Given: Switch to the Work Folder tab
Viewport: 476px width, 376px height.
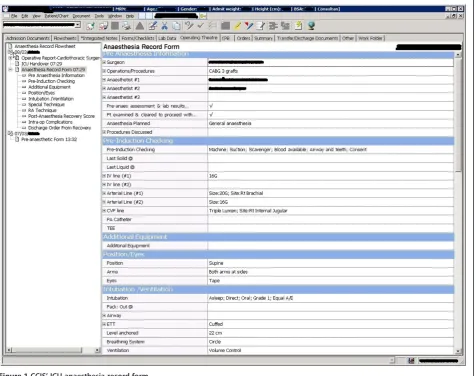Looking at the screenshot, I should pos(370,38).
